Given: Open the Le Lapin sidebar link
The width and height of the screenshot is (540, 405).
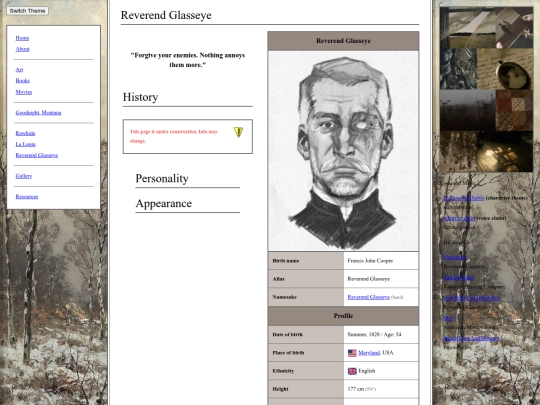Looking at the screenshot, I should coord(25,144).
